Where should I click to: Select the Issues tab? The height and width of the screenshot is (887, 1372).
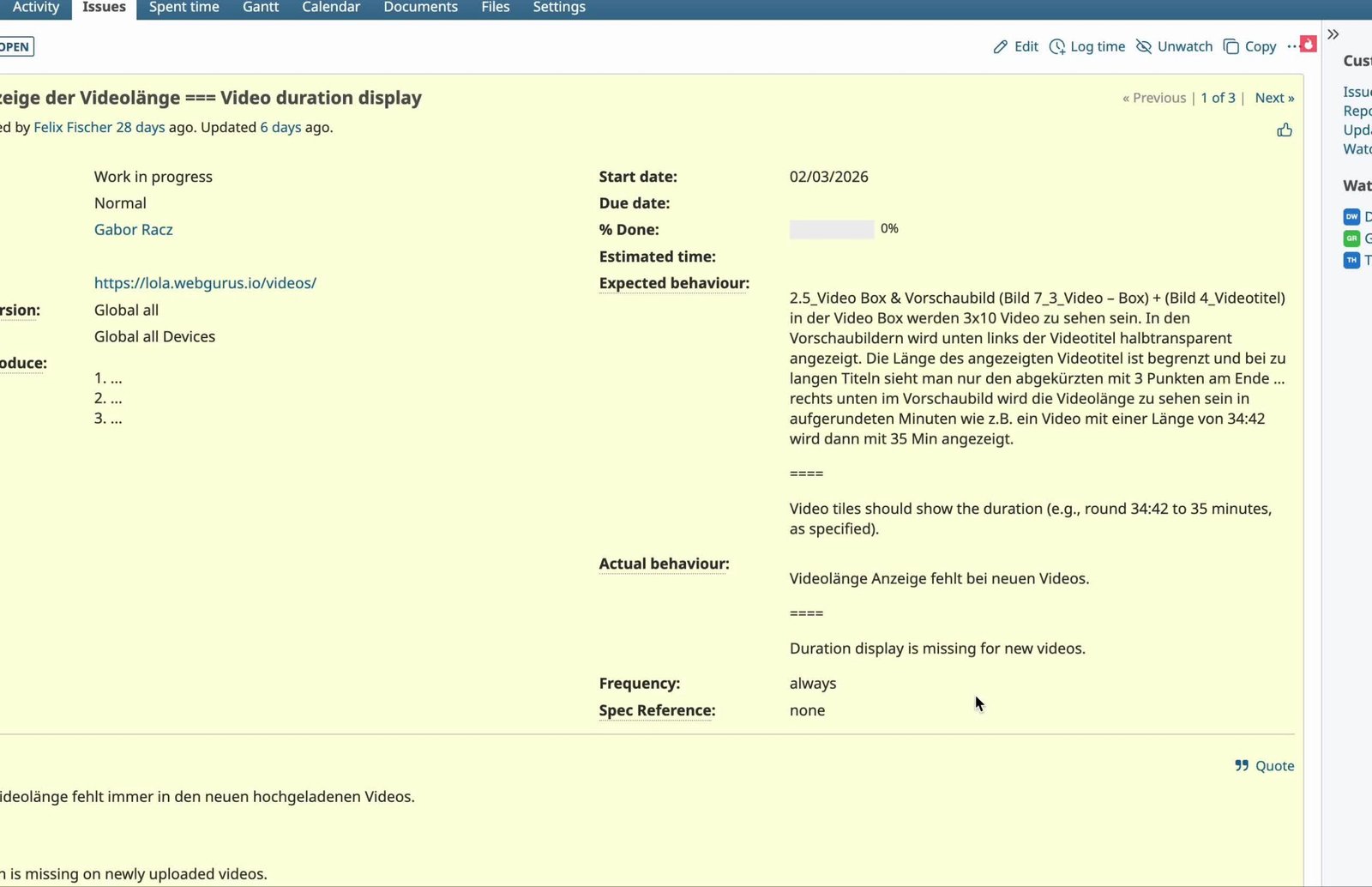point(104,8)
